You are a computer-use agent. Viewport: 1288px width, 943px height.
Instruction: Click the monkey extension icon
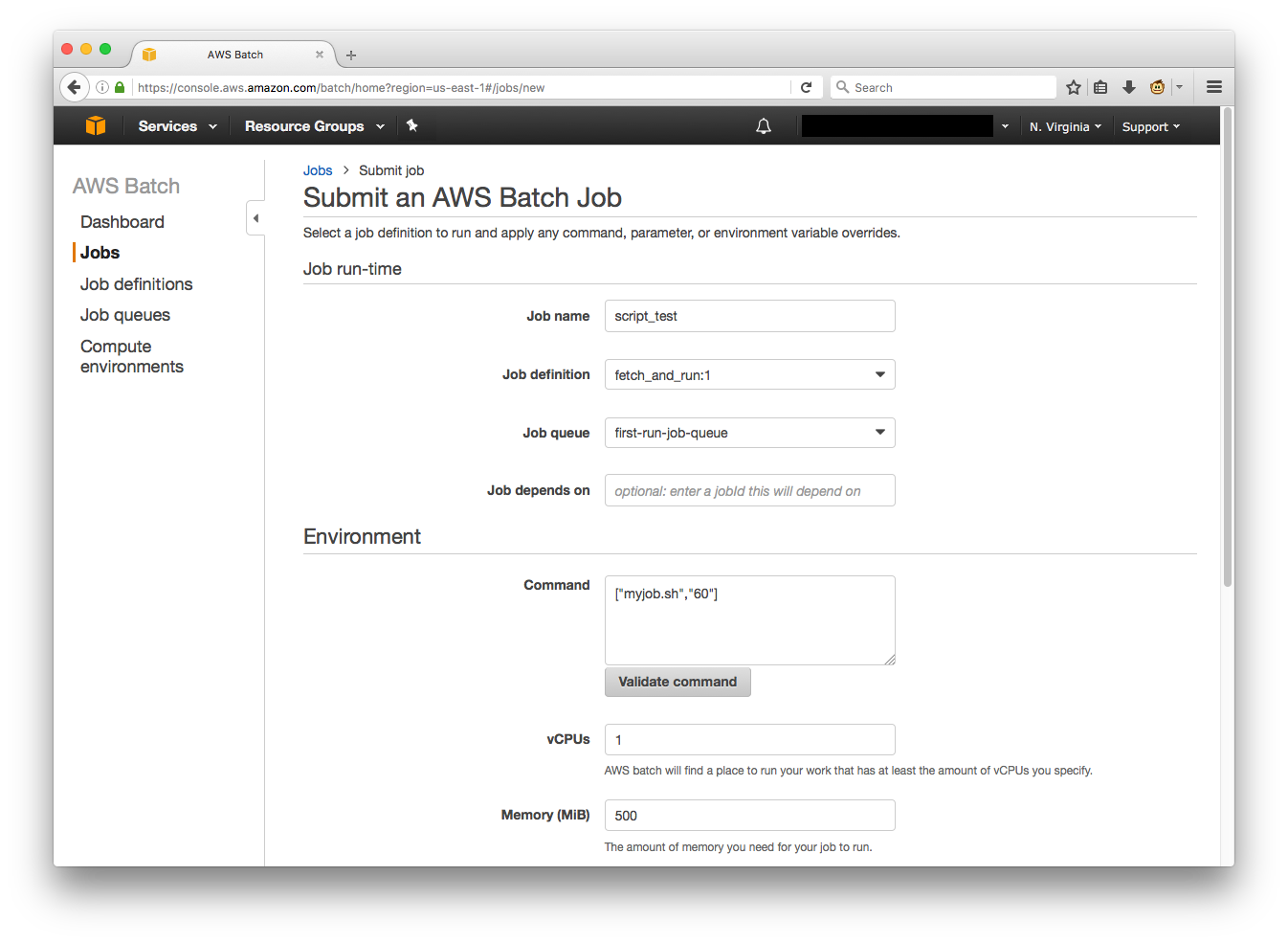point(1157,87)
